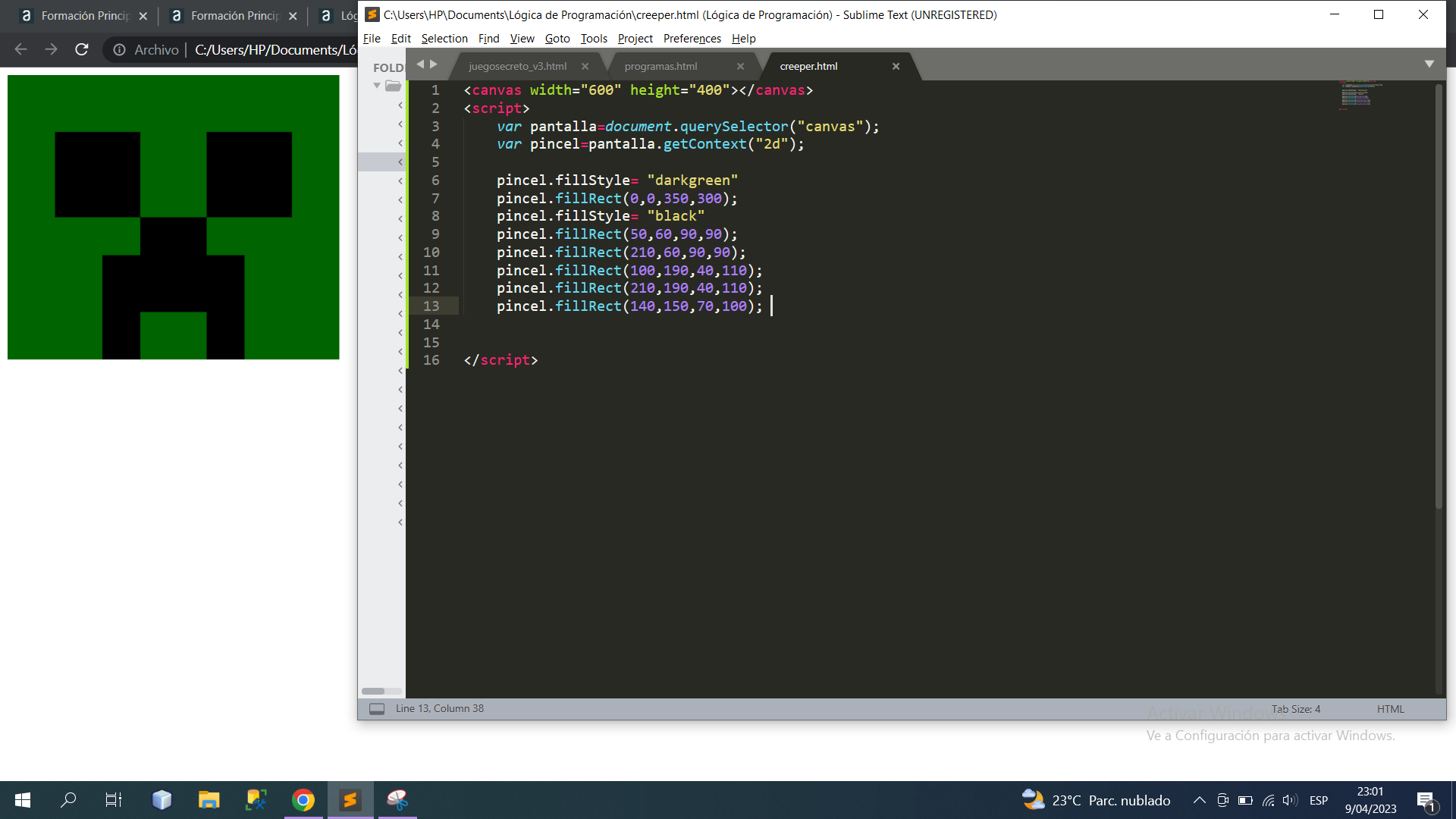
Task: Click the Chrome address bar URL
Action: click(x=275, y=50)
